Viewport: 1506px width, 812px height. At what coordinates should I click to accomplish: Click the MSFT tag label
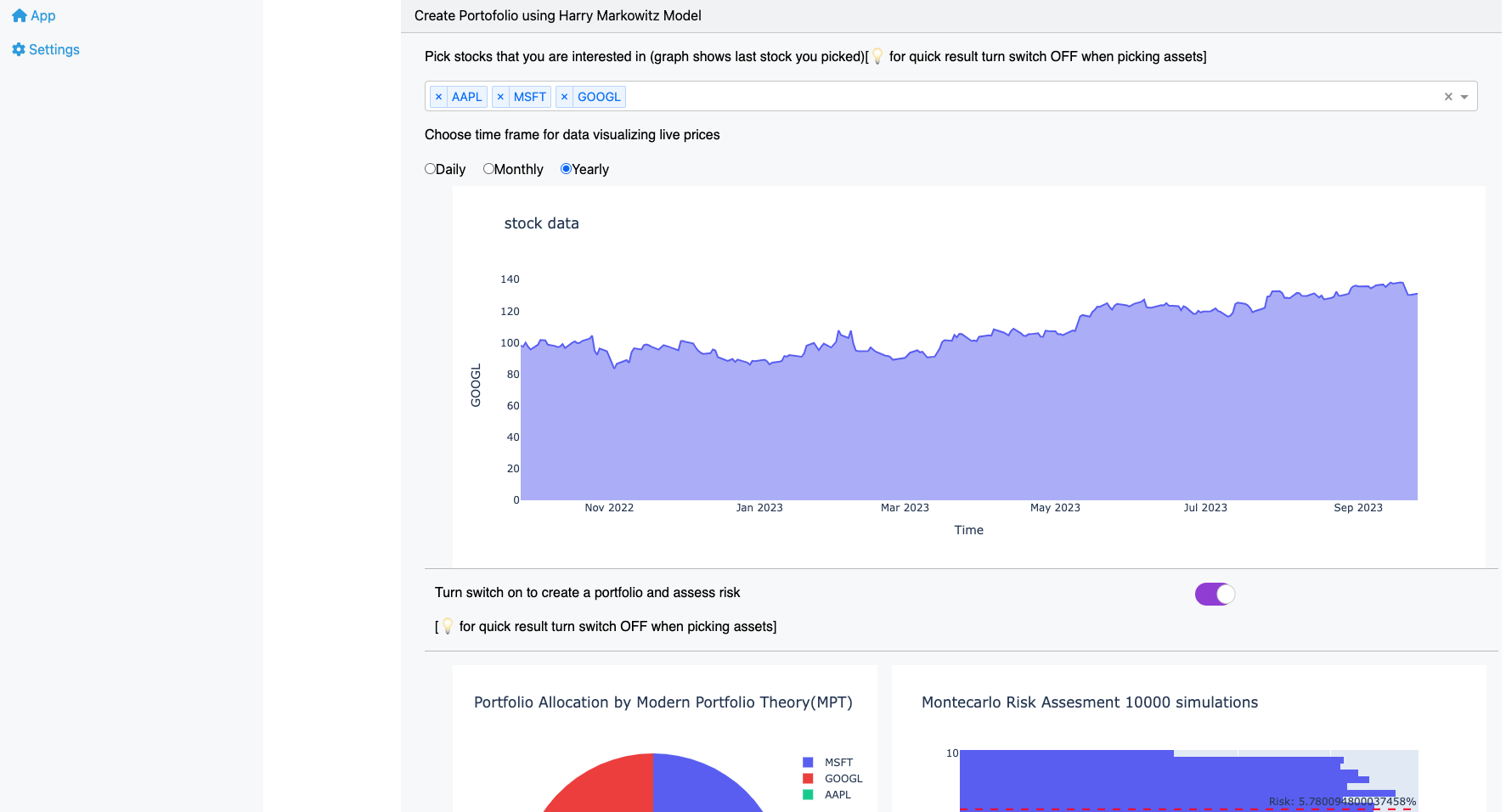[x=530, y=97]
